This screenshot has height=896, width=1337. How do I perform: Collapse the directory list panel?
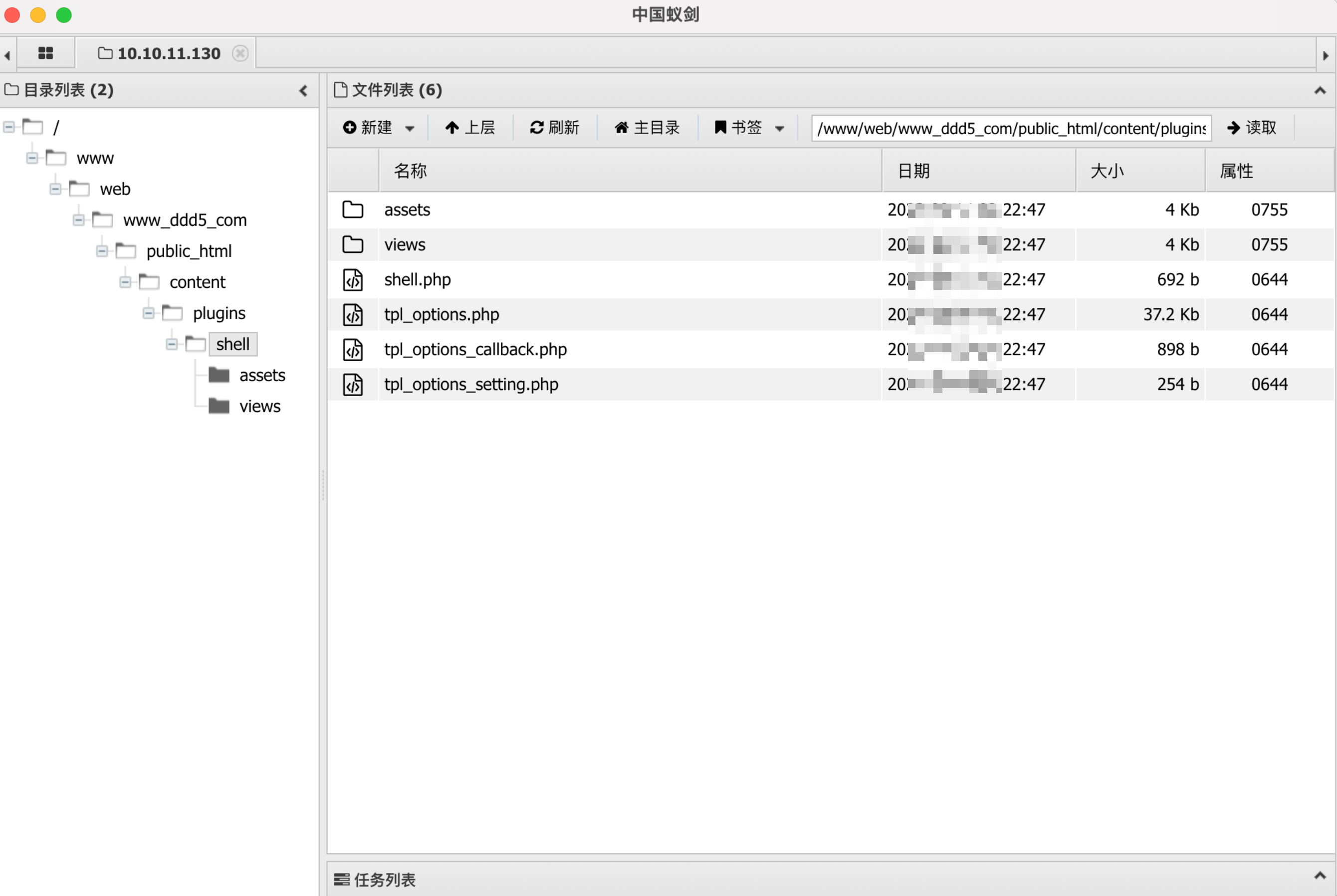click(303, 90)
